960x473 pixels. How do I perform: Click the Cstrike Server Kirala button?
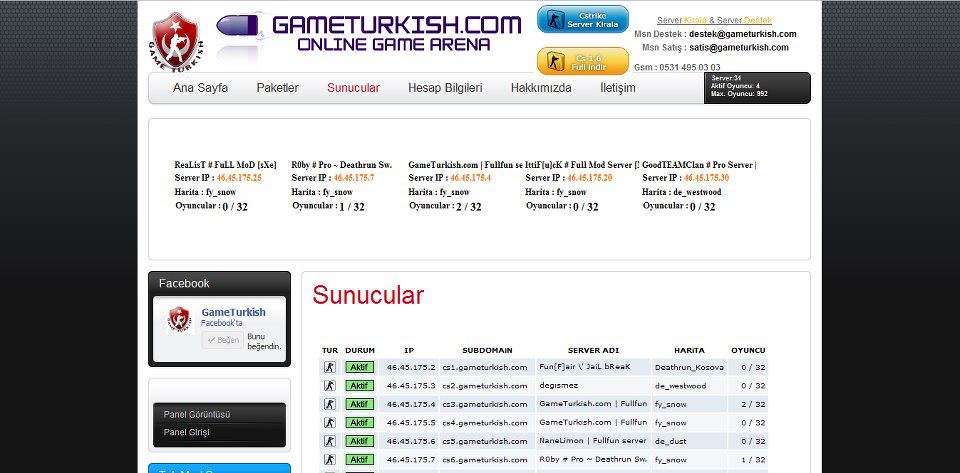(583, 19)
